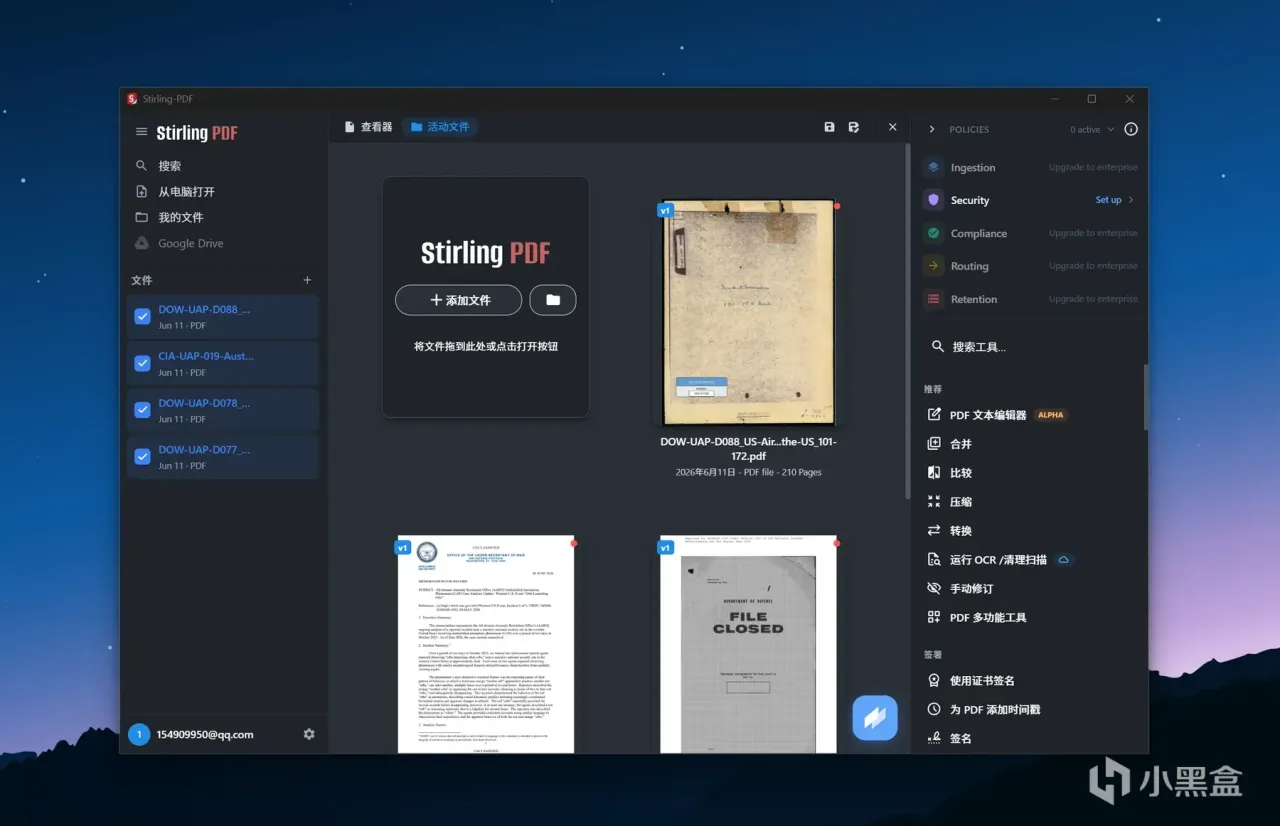Click the policies info icon
Image resolution: width=1280 pixels, height=826 pixels.
coord(1131,129)
